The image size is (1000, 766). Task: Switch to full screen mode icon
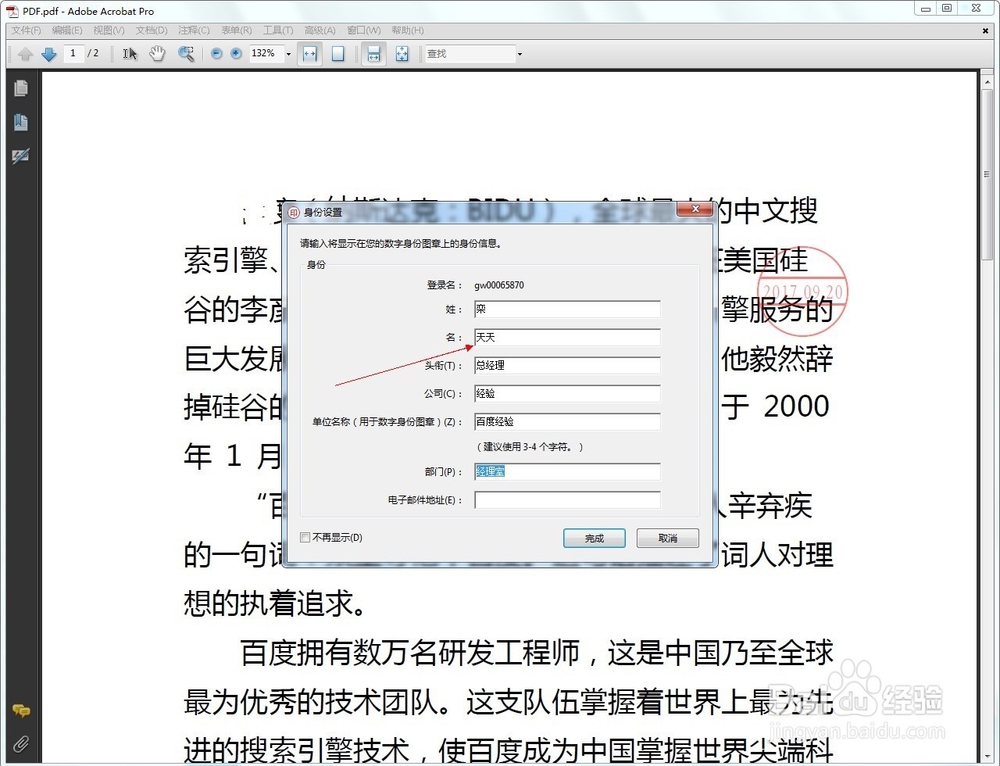402,54
